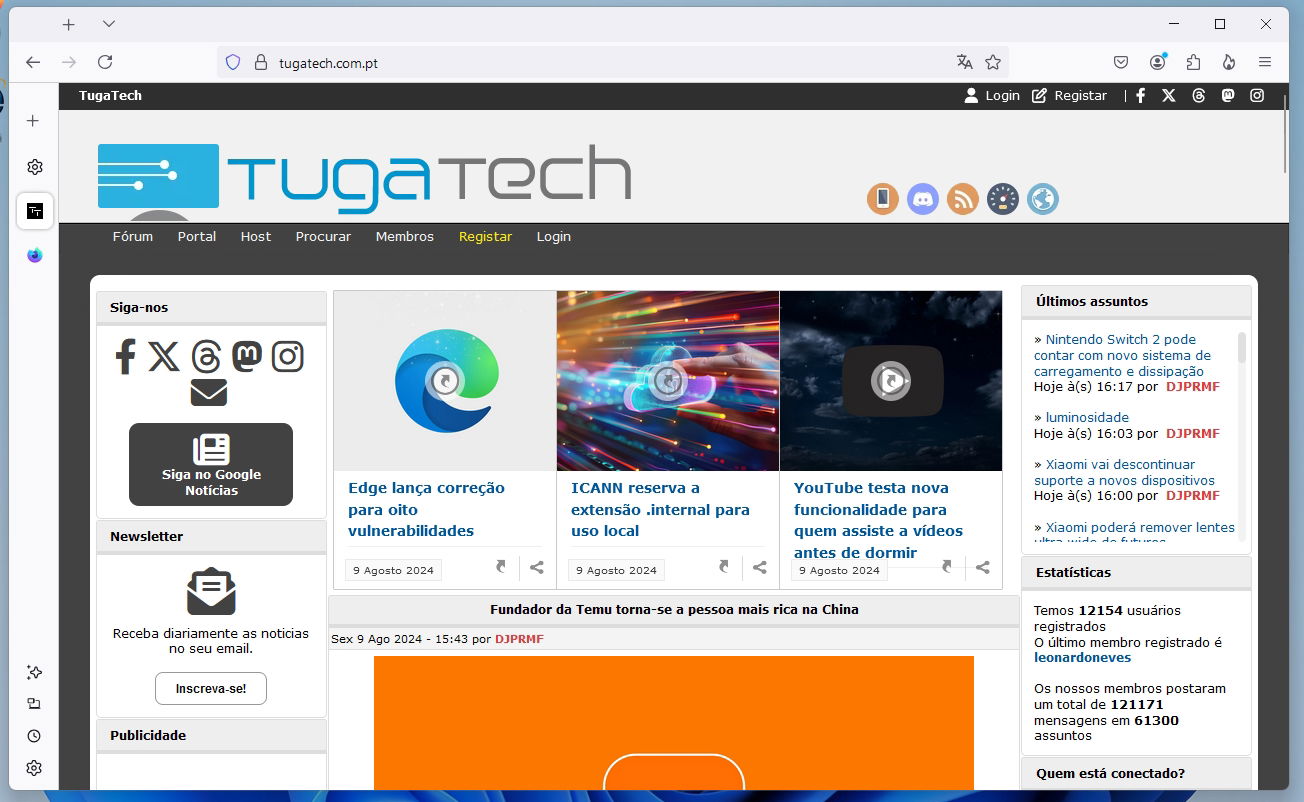
Task: Click share icon under YouTube article
Action: (x=983, y=567)
